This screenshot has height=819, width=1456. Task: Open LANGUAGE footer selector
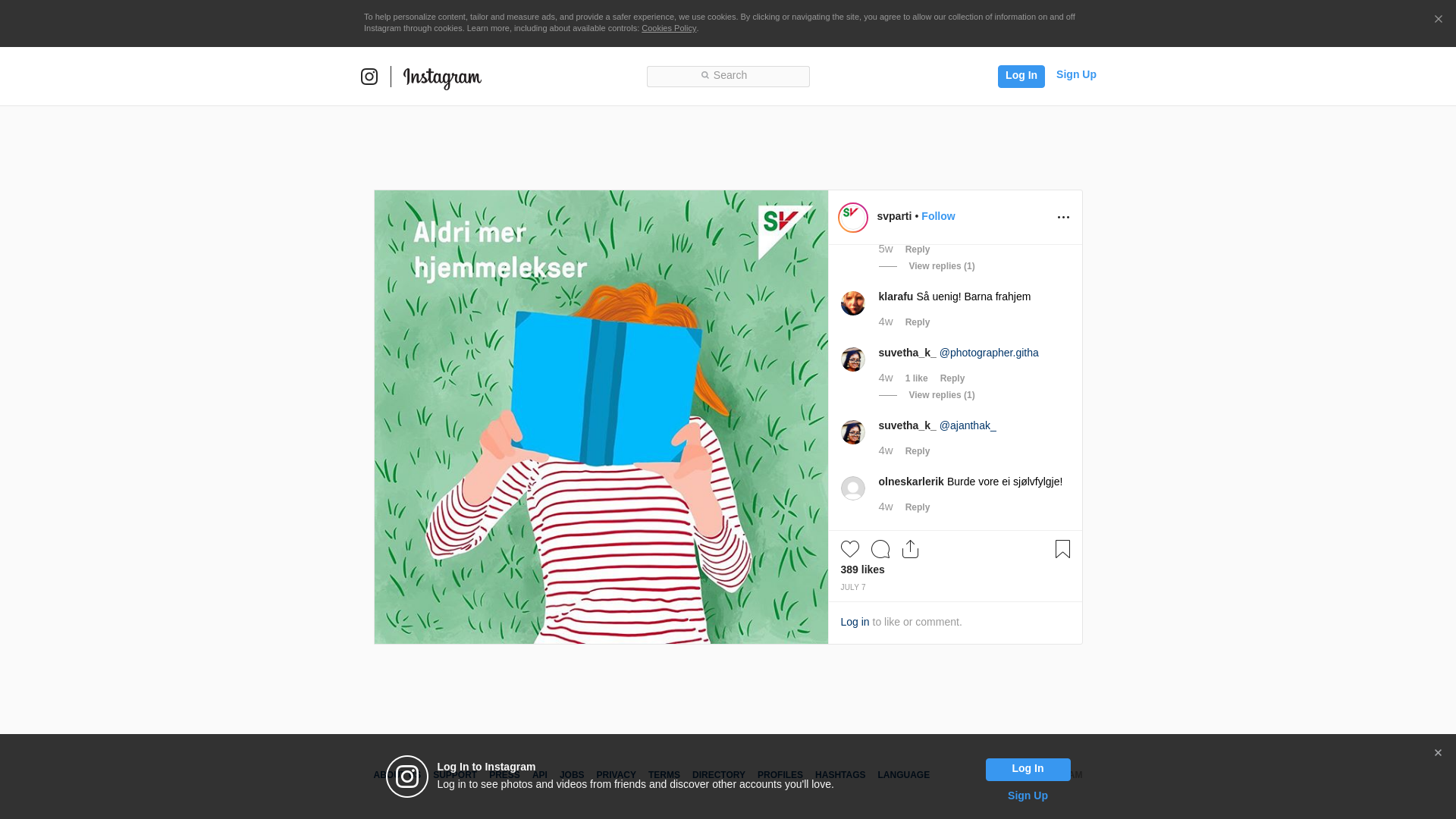click(x=903, y=775)
